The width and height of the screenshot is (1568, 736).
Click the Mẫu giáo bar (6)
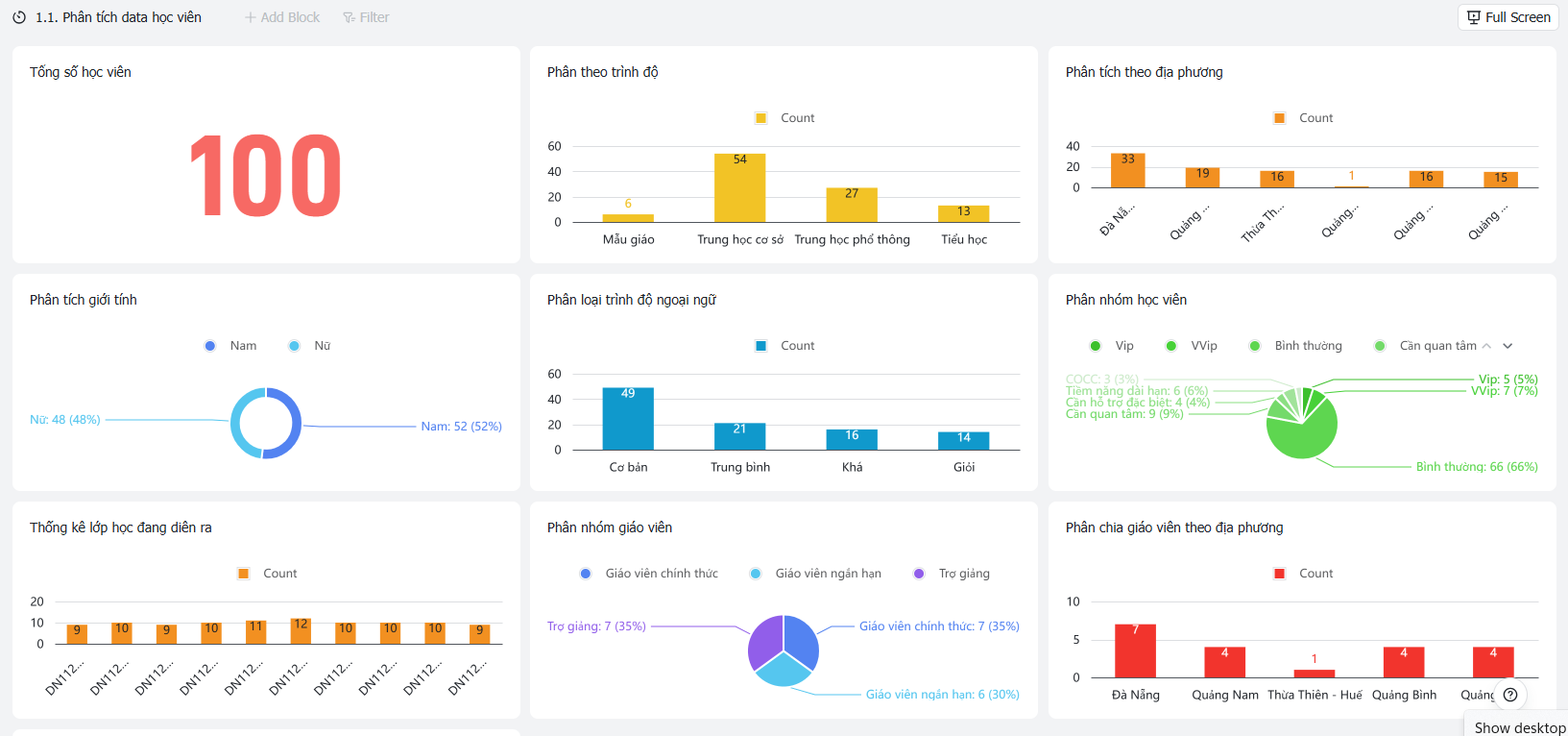[628, 219]
